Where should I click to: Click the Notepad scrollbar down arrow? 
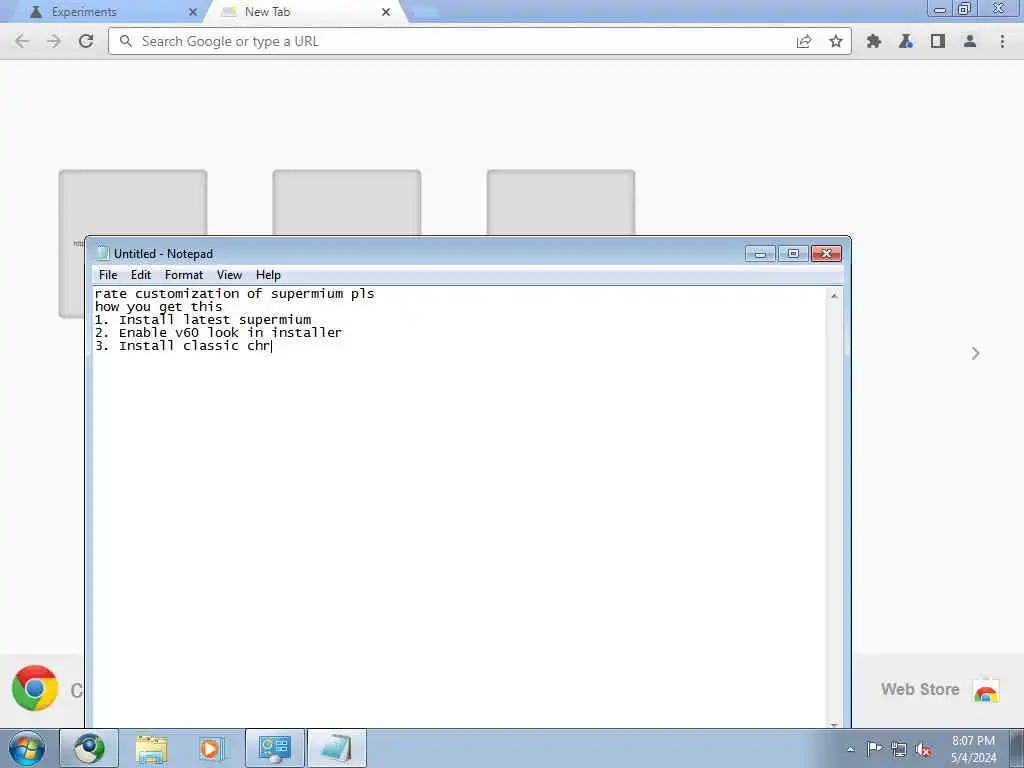click(834, 724)
